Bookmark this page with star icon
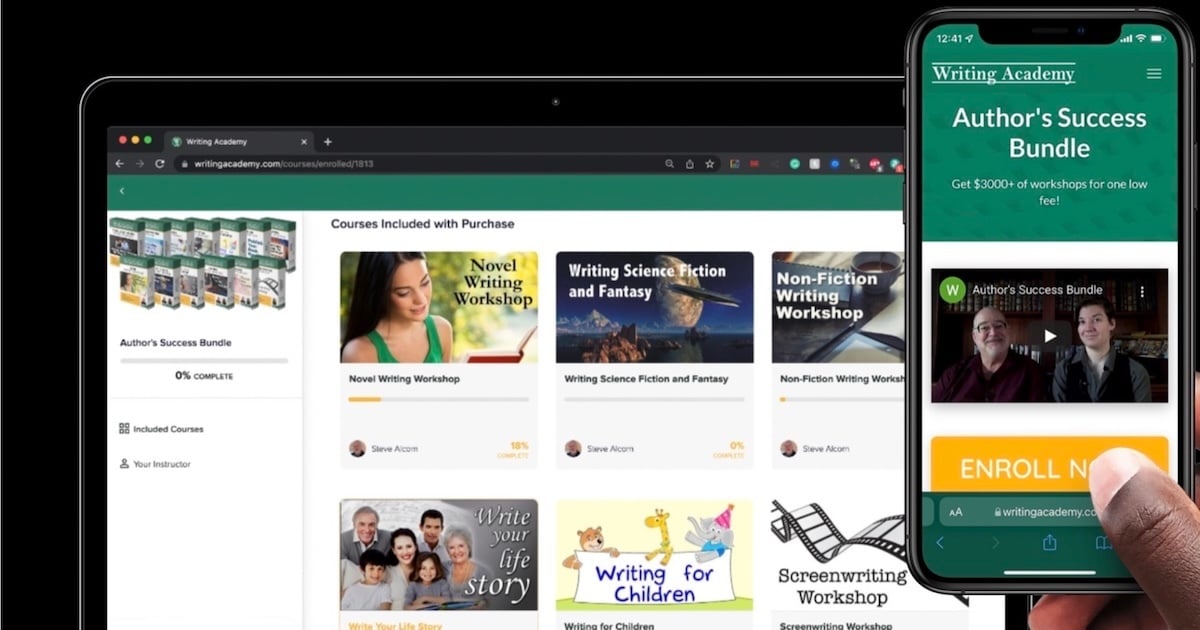The image size is (1200, 630). click(709, 163)
